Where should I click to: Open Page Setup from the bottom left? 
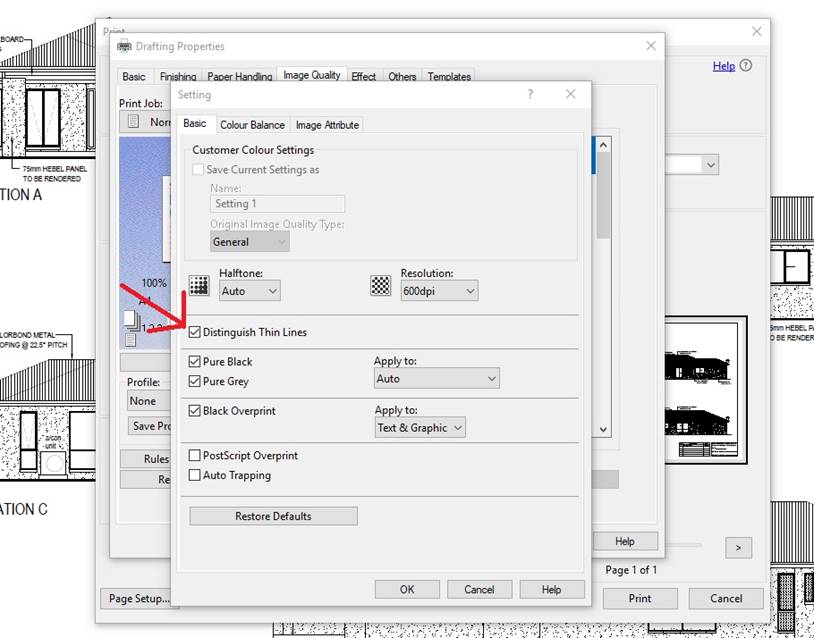(x=139, y=598)
